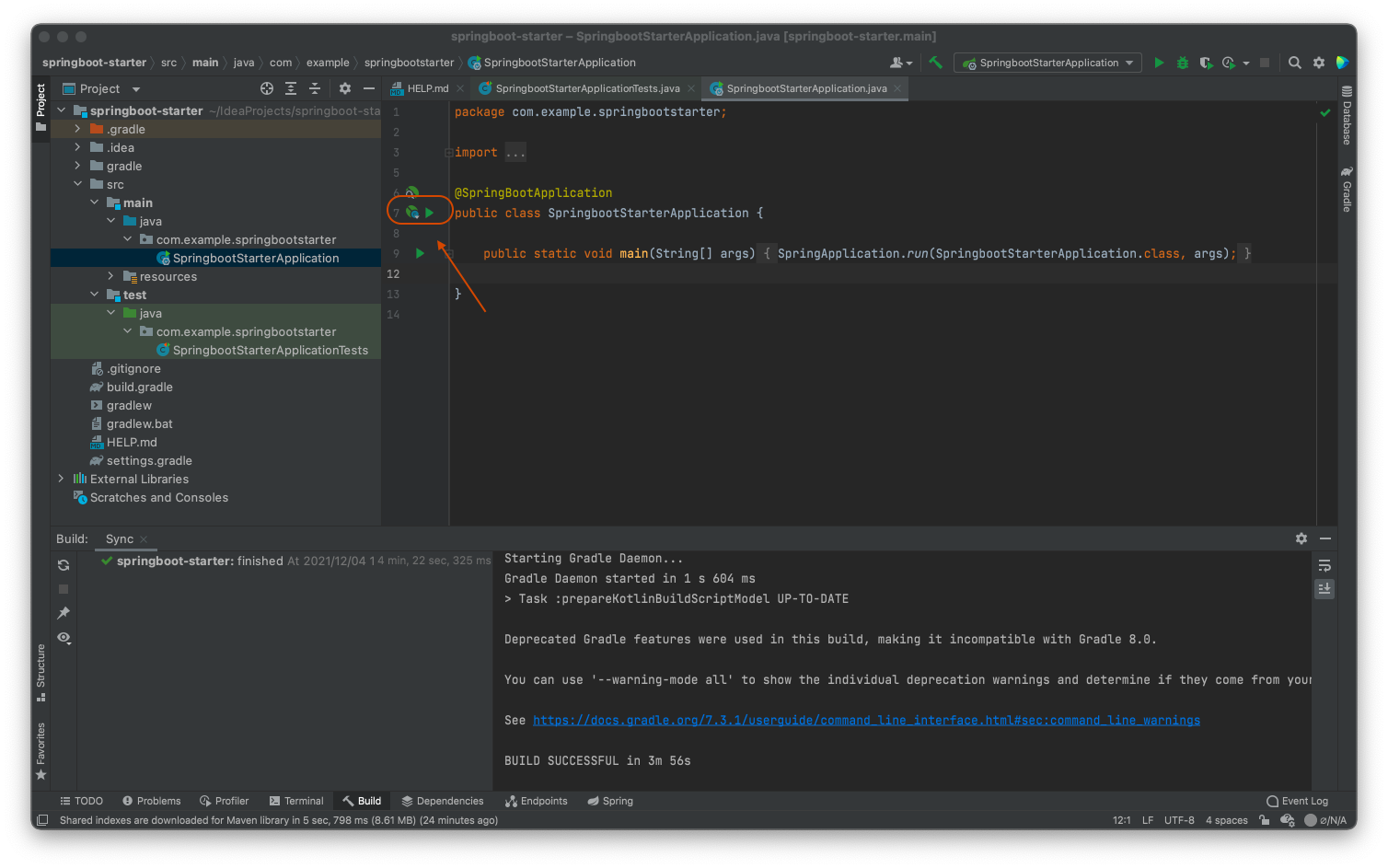Click the Profiler run icon in toolbar
This screenshot has height=868, width=1388.
tap(1229, 63)
